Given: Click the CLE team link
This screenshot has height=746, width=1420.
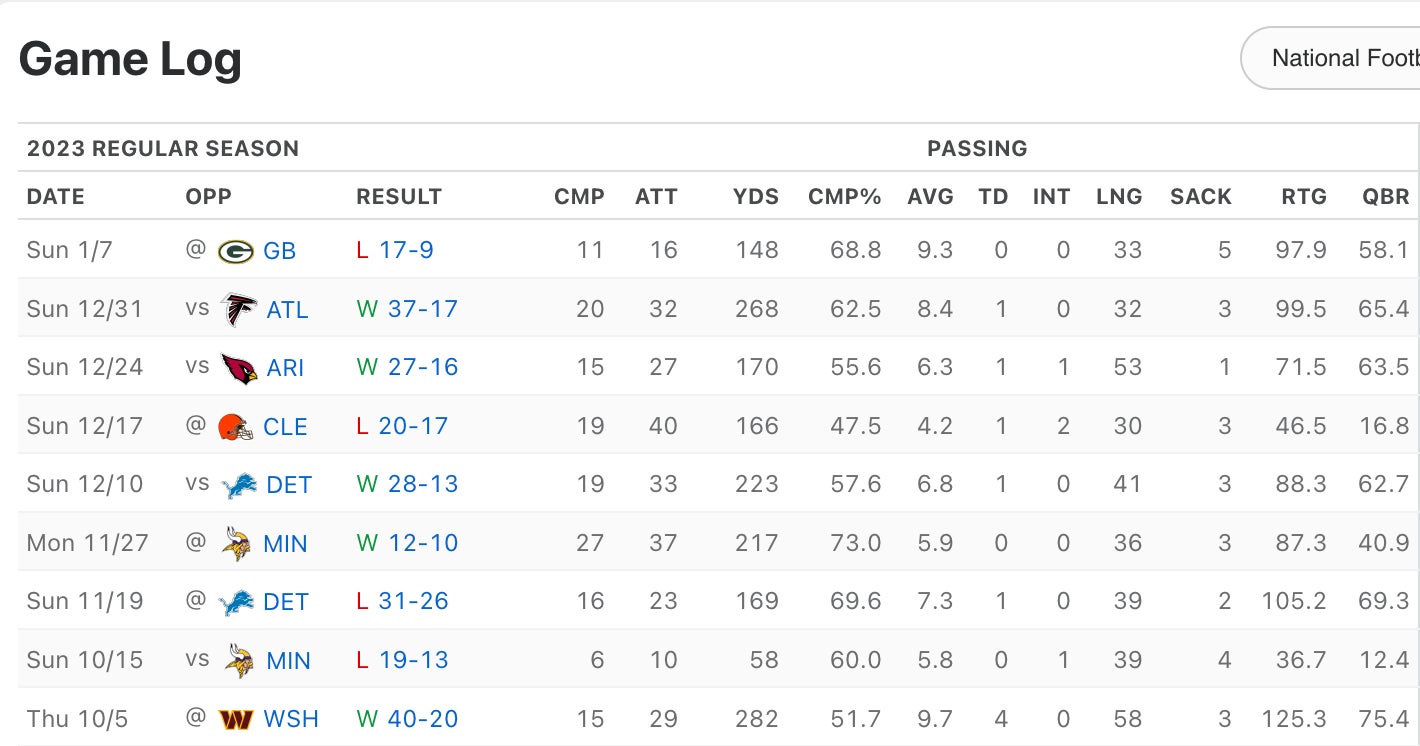Looking at the screenshot, I should tap(285, 427).
